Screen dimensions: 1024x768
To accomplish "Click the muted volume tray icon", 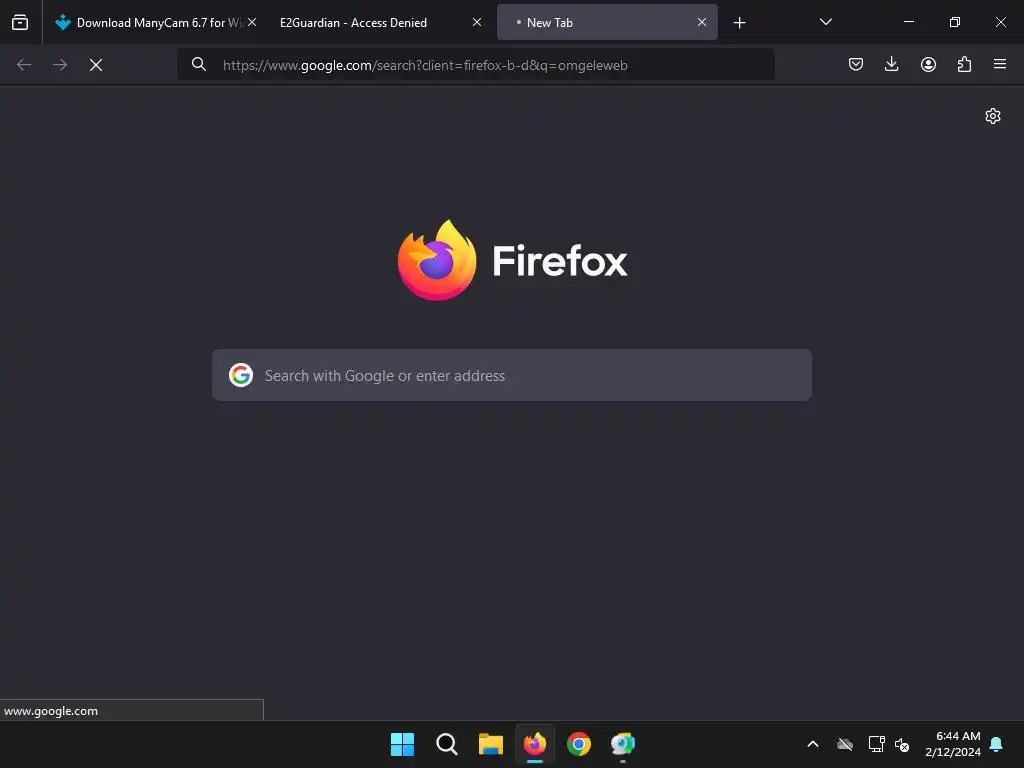I will point(902,744).
